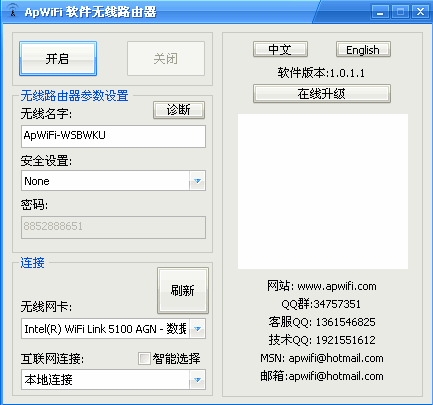433x405 pixels.
Task: Click the 密码 label
Action: click(34, 205)
